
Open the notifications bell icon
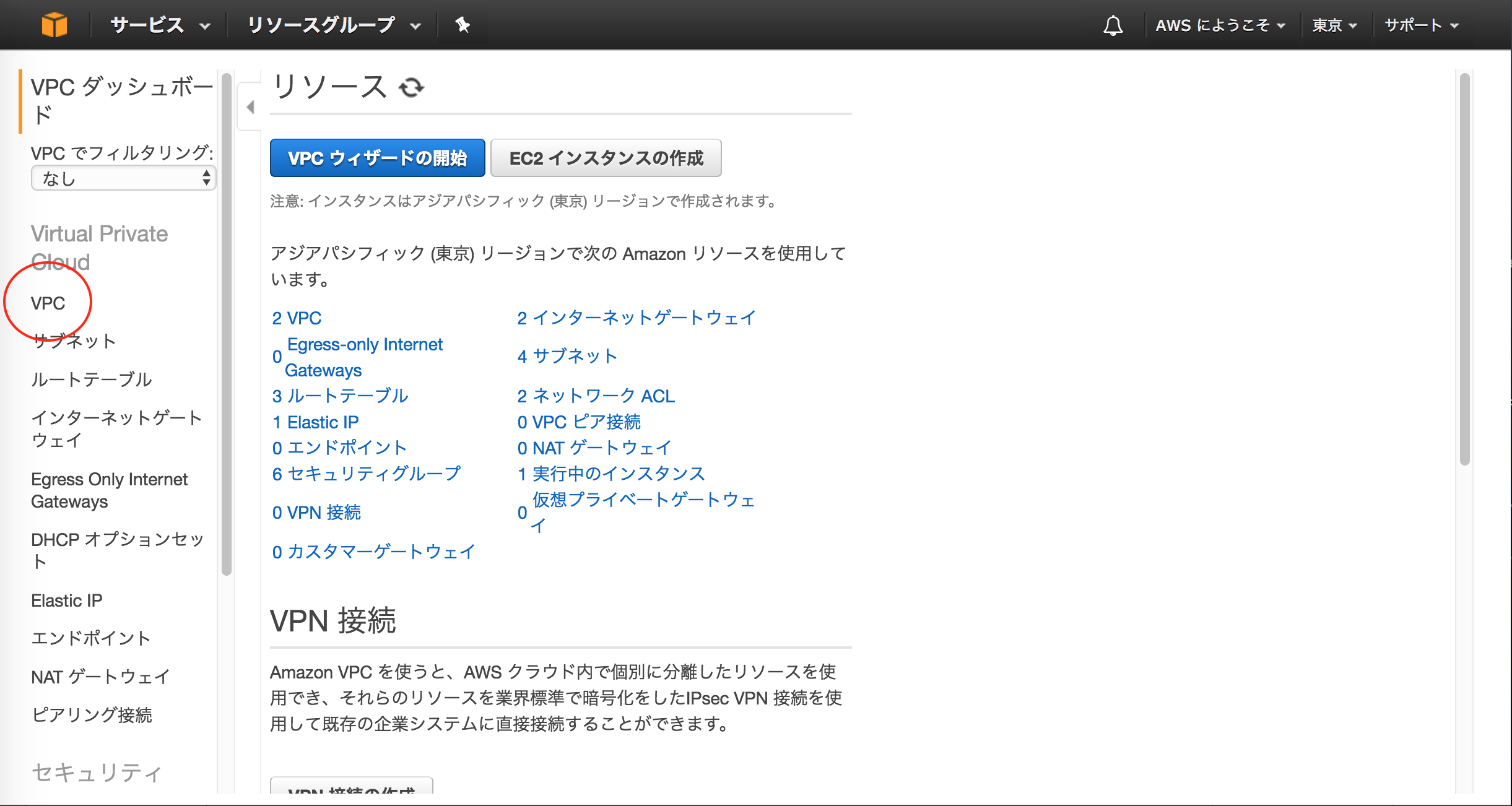pyautogui.click(x=1113, y=25)
